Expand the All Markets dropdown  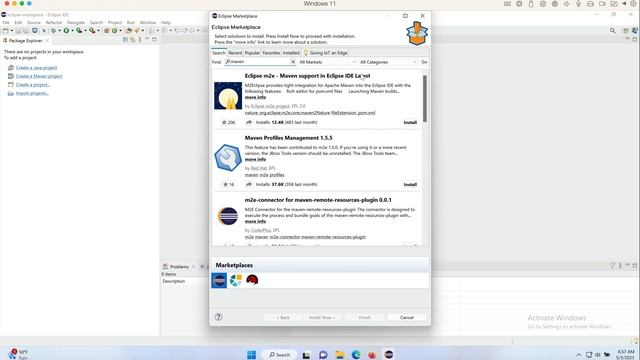coord(327,62)
